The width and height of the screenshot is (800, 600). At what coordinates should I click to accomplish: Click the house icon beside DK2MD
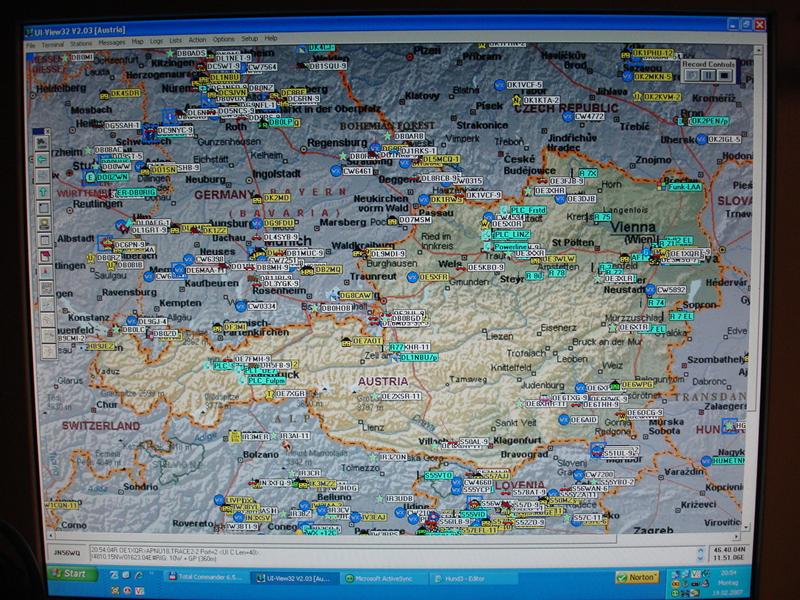pos(257,198)
